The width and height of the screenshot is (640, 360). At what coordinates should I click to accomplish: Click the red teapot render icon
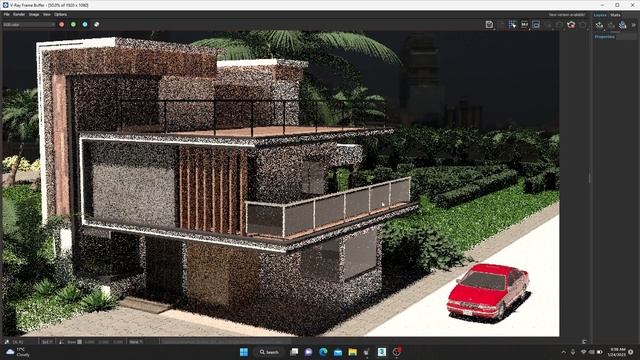point(571,25)
